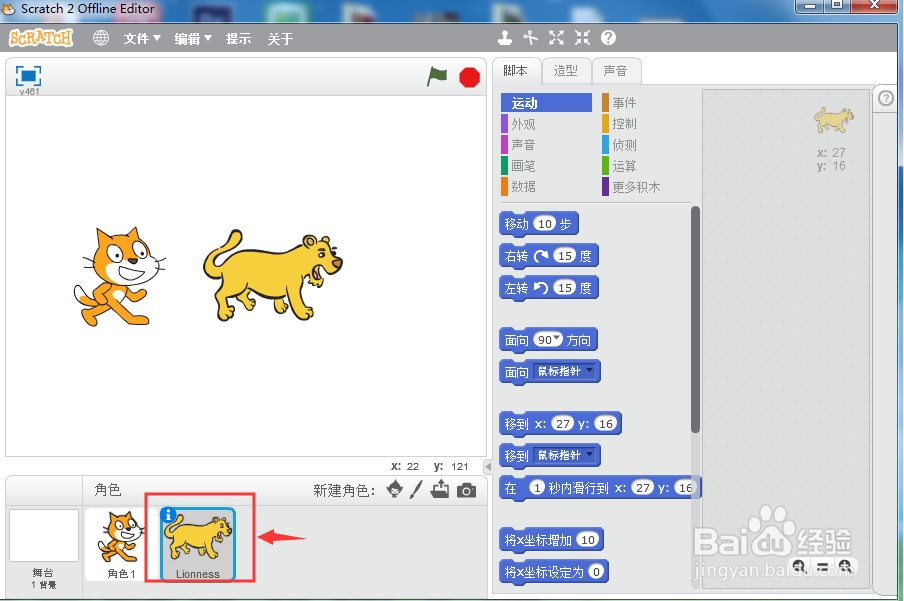Image resolution: width=904 pixels, height=601 pixels.
Task: Click the 15 field in 左转 block
Action: [x=564, y=287]
